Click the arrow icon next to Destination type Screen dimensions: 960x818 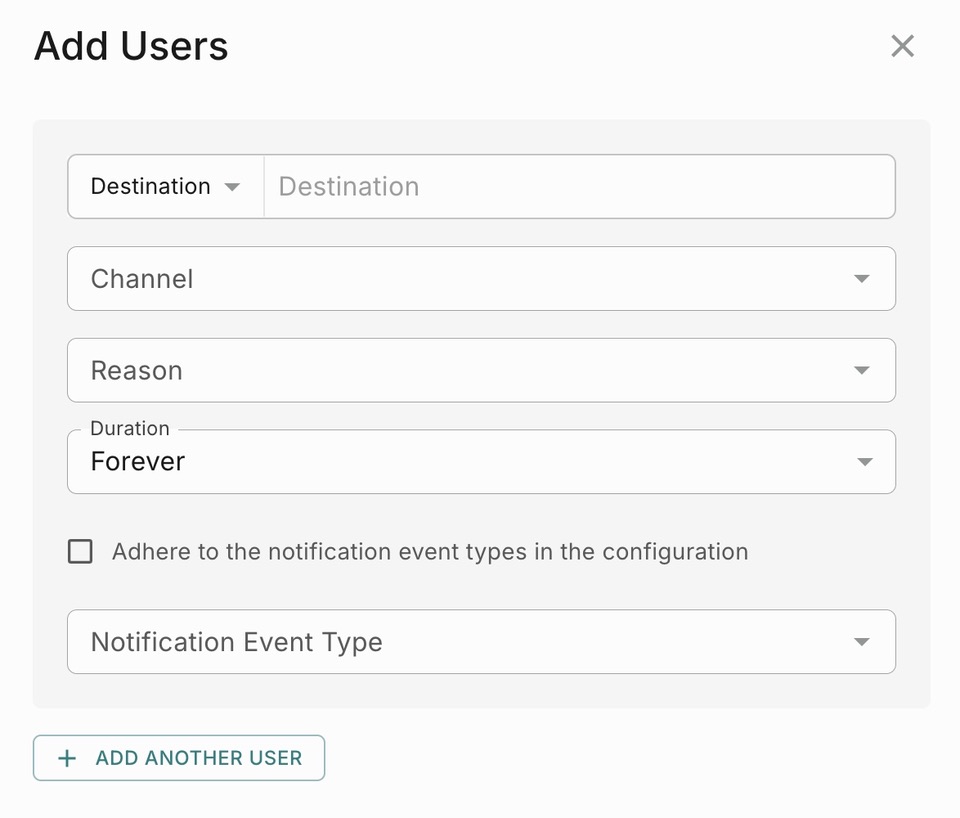point(232,187)
